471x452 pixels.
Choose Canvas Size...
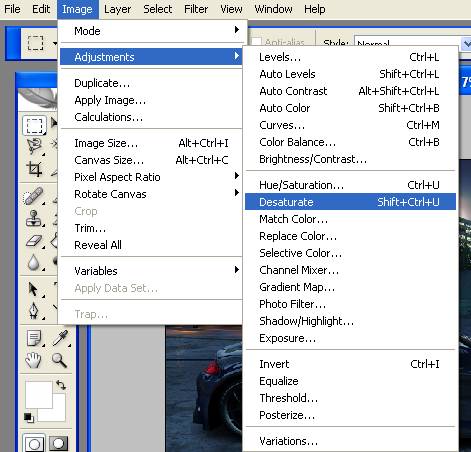pos(151,160)
